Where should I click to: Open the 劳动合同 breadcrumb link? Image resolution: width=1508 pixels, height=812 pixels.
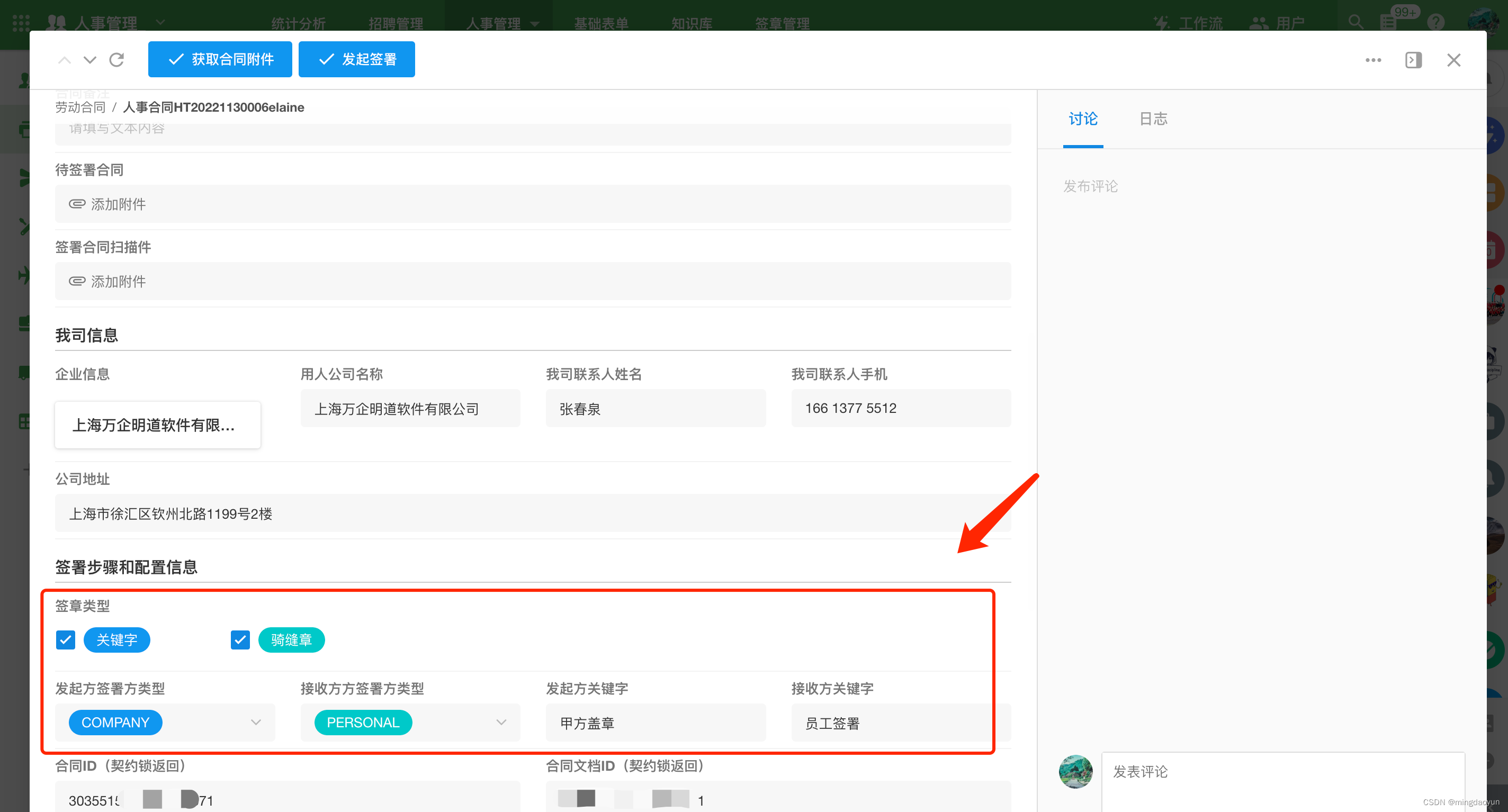pos(80,107)
